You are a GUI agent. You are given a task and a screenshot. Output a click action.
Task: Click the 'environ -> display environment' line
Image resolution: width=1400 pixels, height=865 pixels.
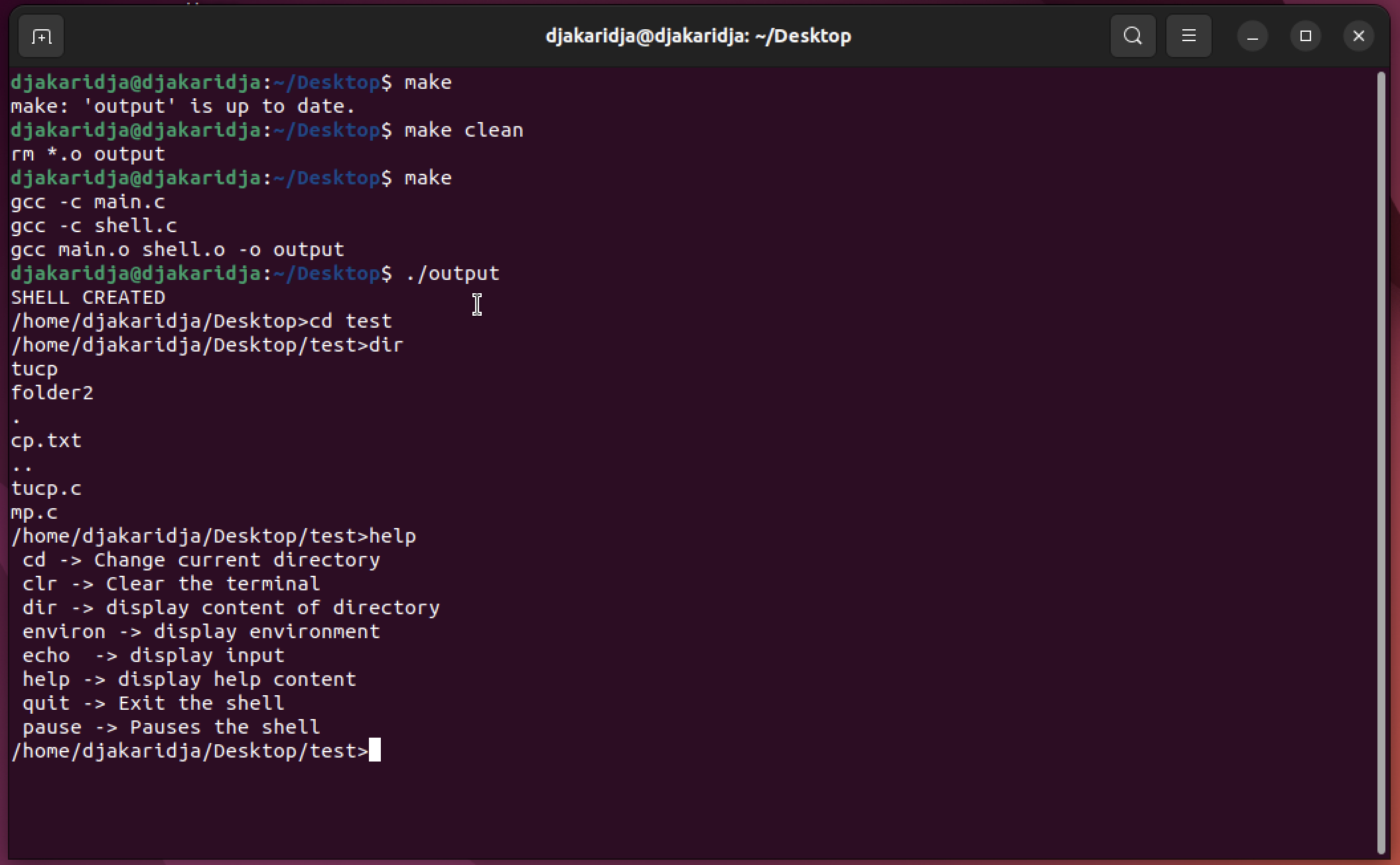(x=200, y=632)
